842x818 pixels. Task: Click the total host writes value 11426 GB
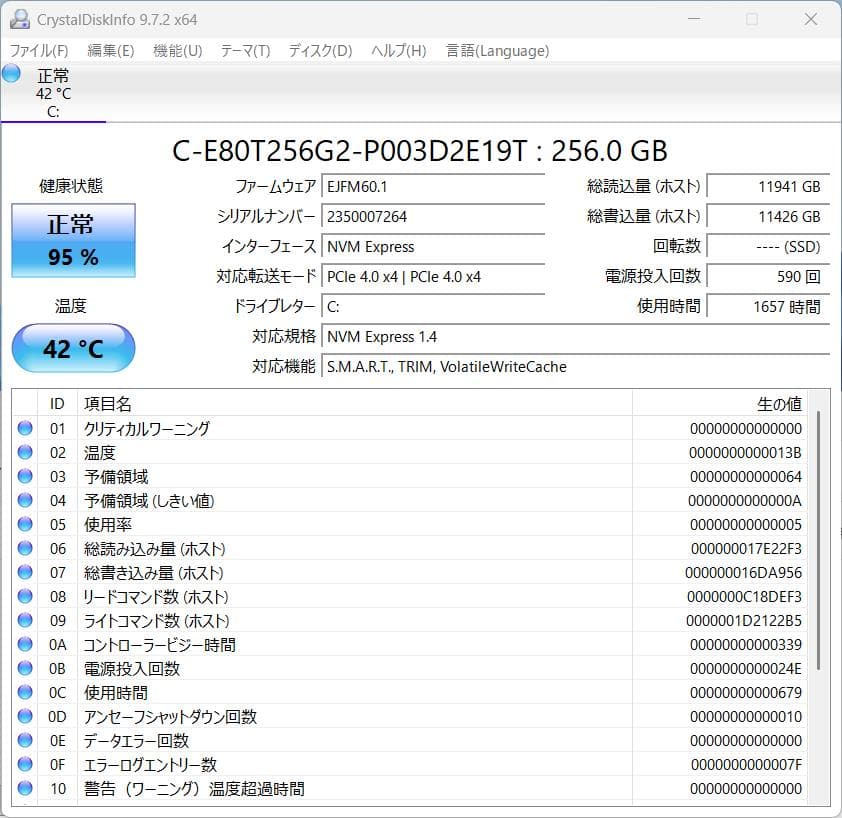pos(768,217)
